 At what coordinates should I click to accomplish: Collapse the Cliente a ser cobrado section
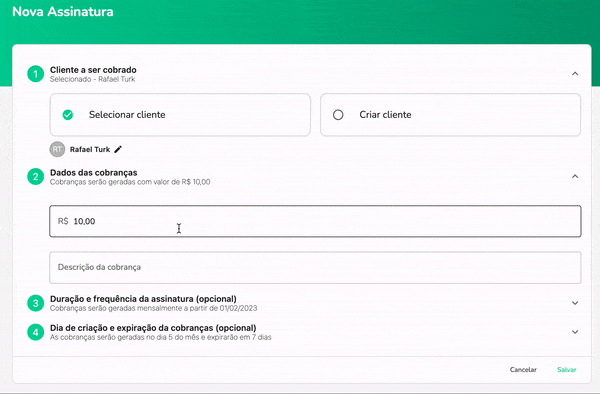[575, 73]
